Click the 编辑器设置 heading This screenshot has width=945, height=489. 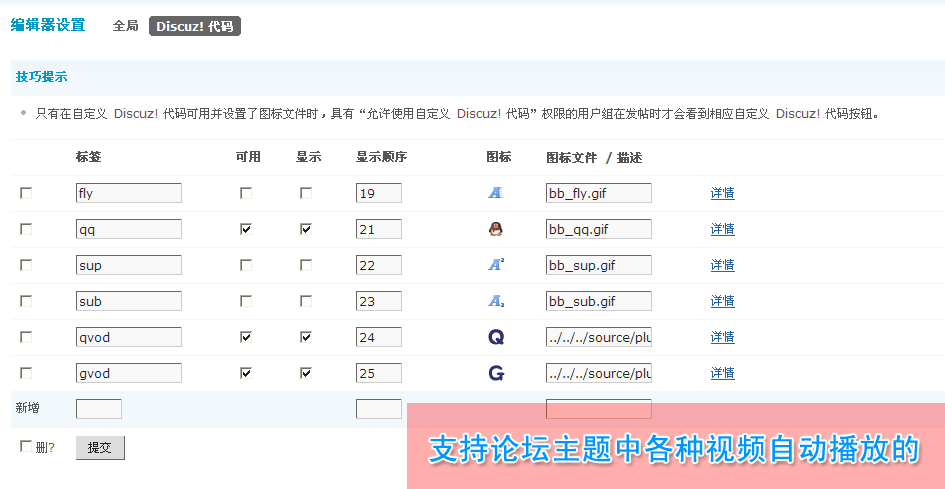click(x=48, y=25)
